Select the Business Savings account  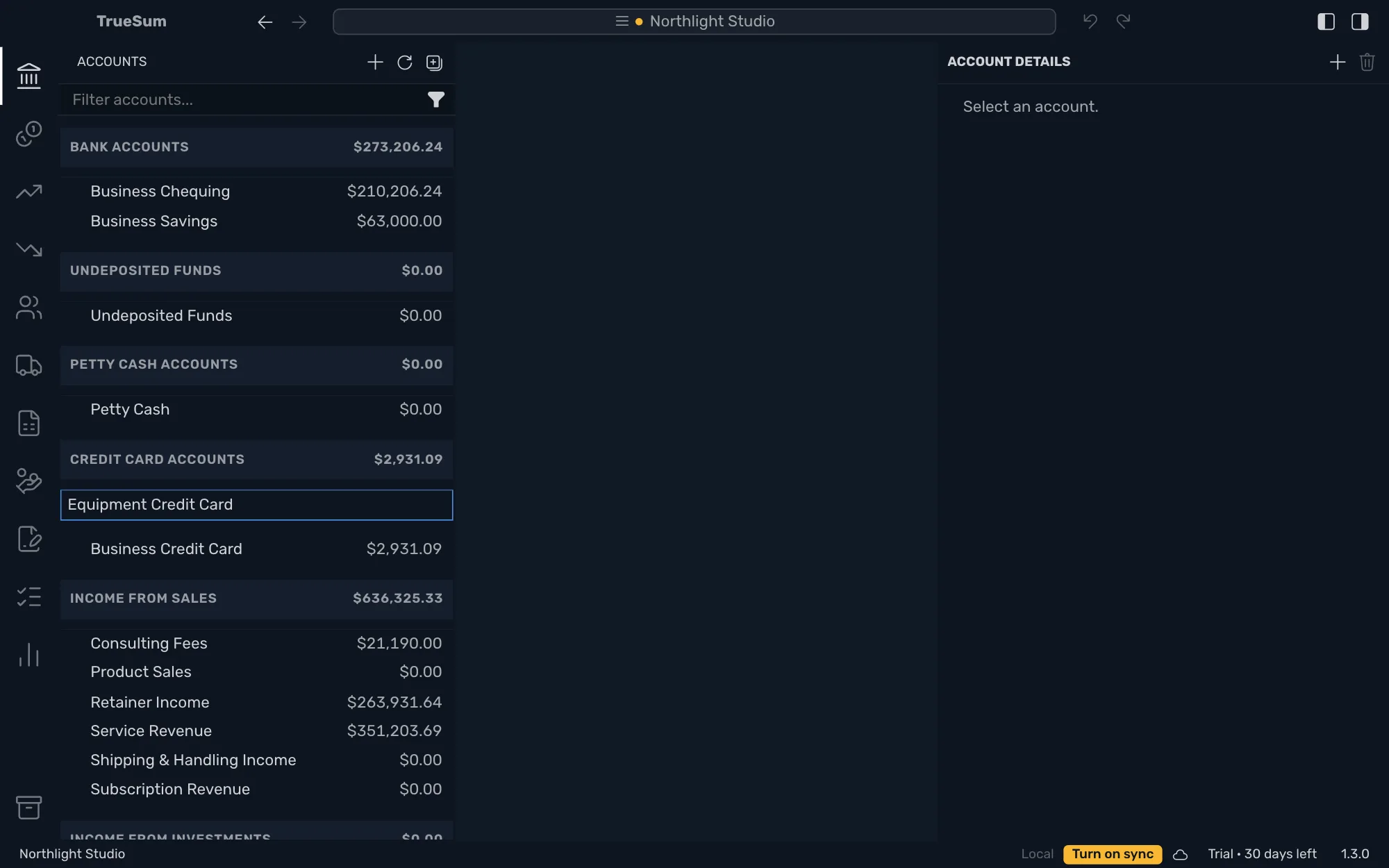click(x=256, y=222)
